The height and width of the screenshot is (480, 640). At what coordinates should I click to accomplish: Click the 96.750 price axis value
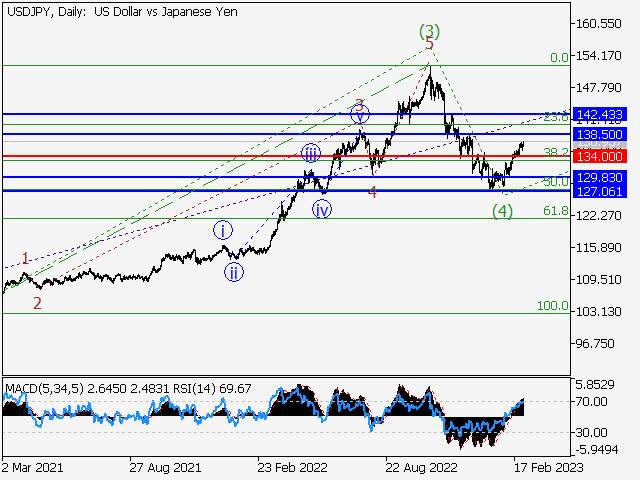[595, 344]
